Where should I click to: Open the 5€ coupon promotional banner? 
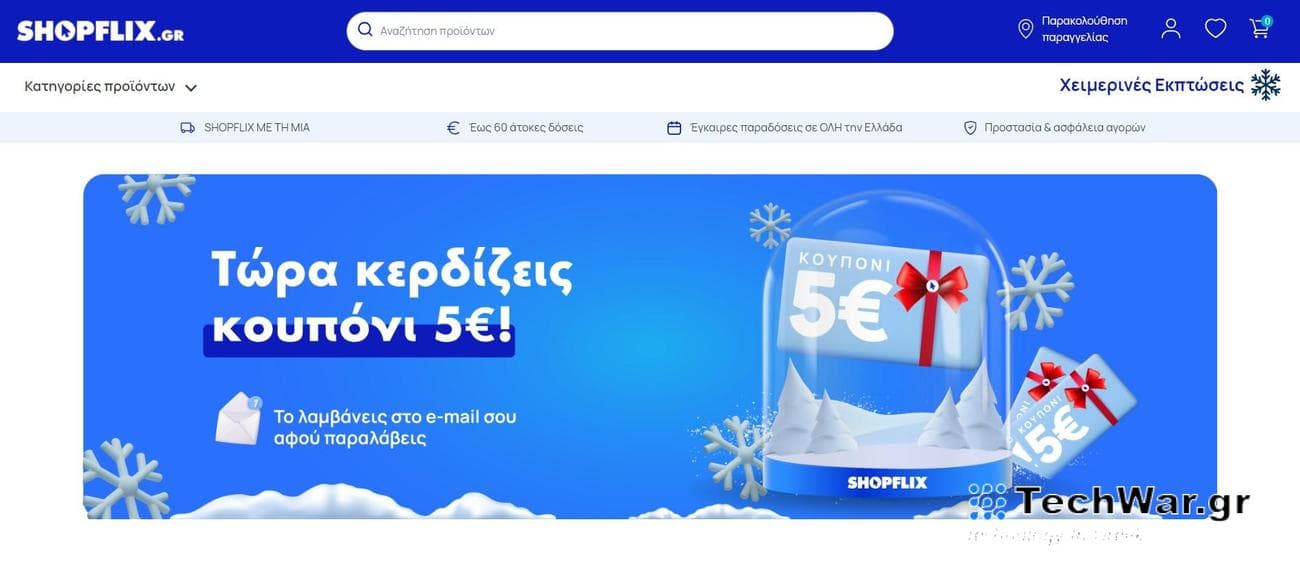650,347
